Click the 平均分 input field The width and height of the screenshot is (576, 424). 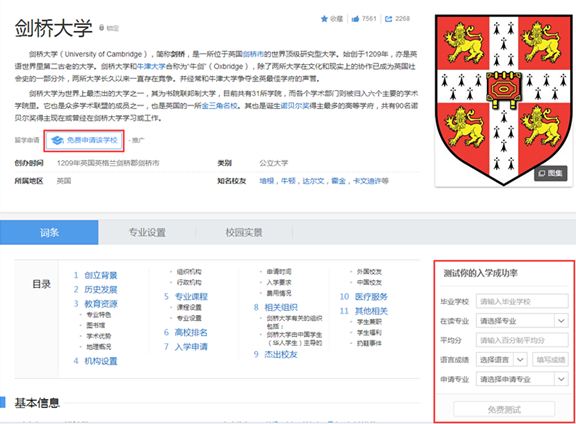click(522, 340)
